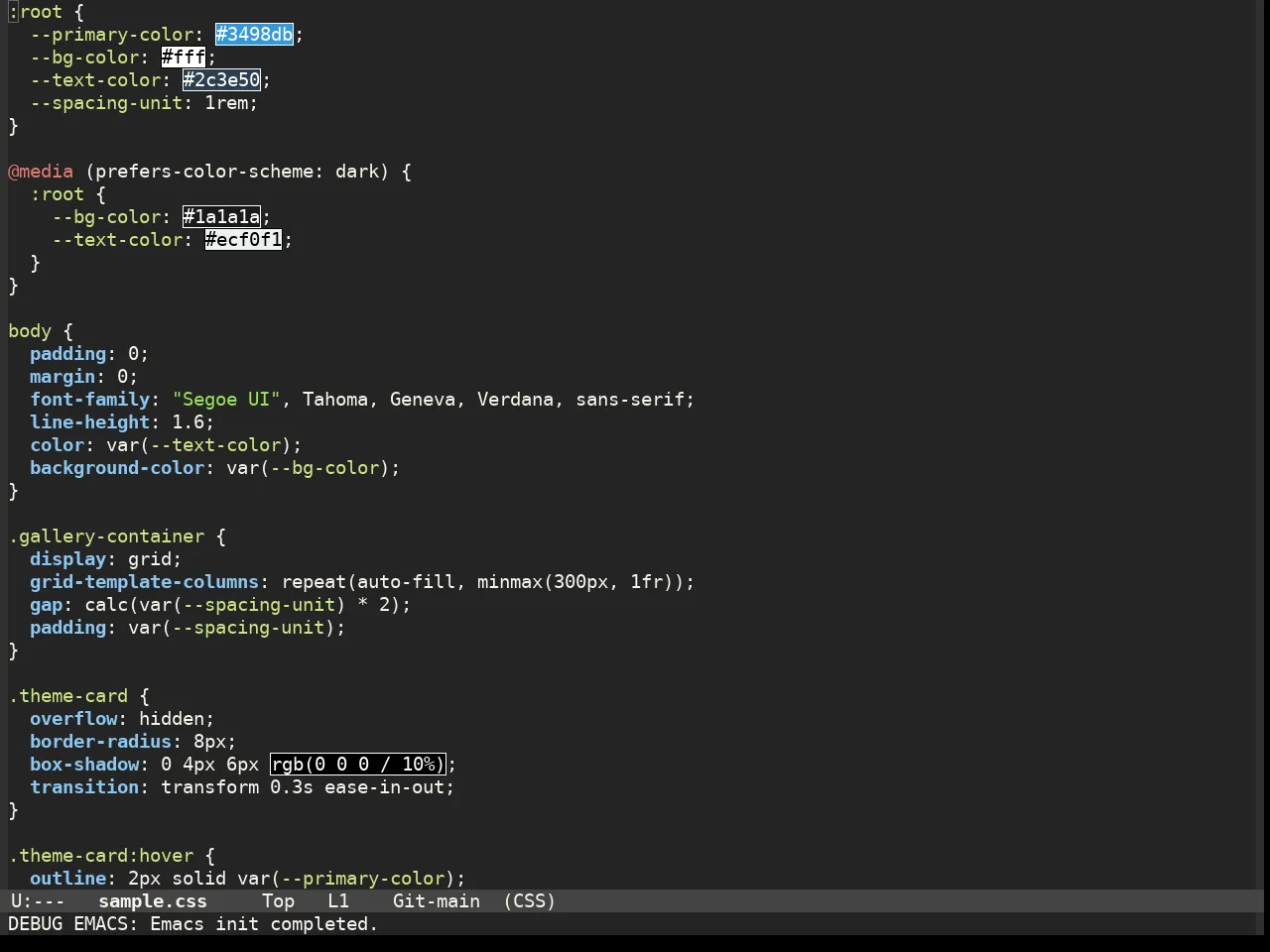Click the line-height property
The width and height of the screenshot is (1270, 952).
(x=89, y=422)
